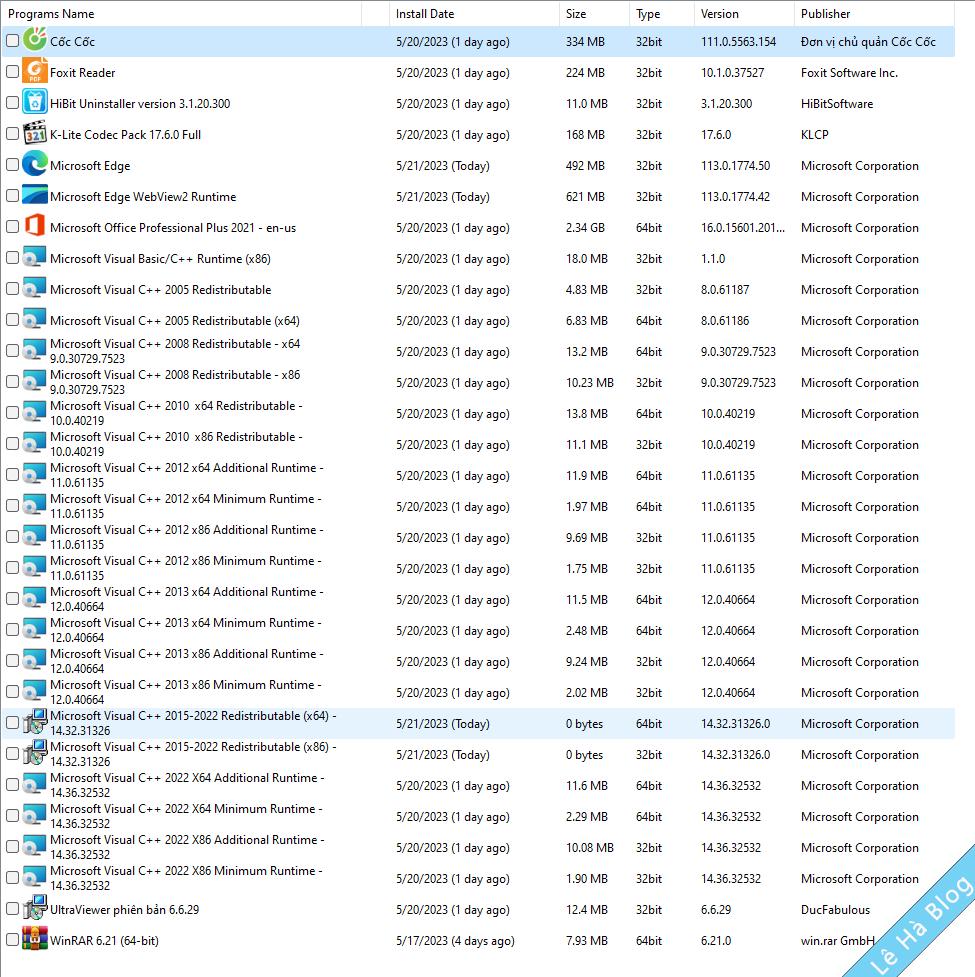Click the Foxit Software Inc. publisher cell
Viewport: 975px width, 977px height.
tap(849, 73)
